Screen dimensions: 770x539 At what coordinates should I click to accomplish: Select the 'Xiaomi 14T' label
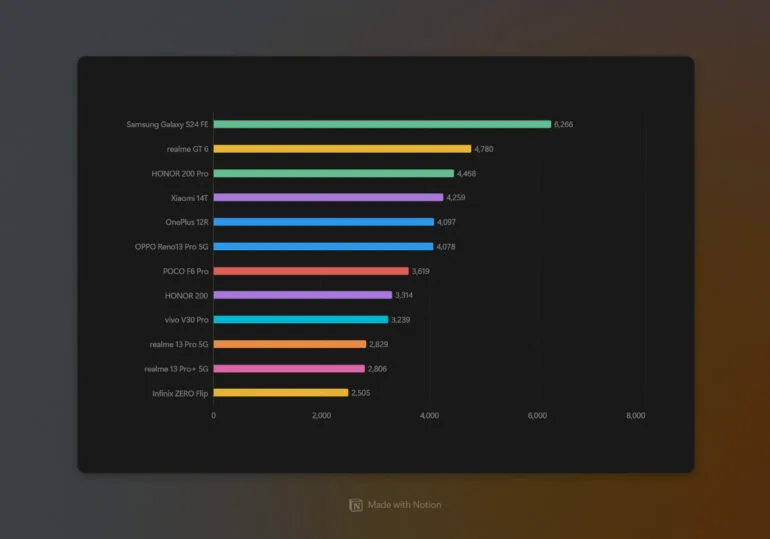(x=190, y=198)
